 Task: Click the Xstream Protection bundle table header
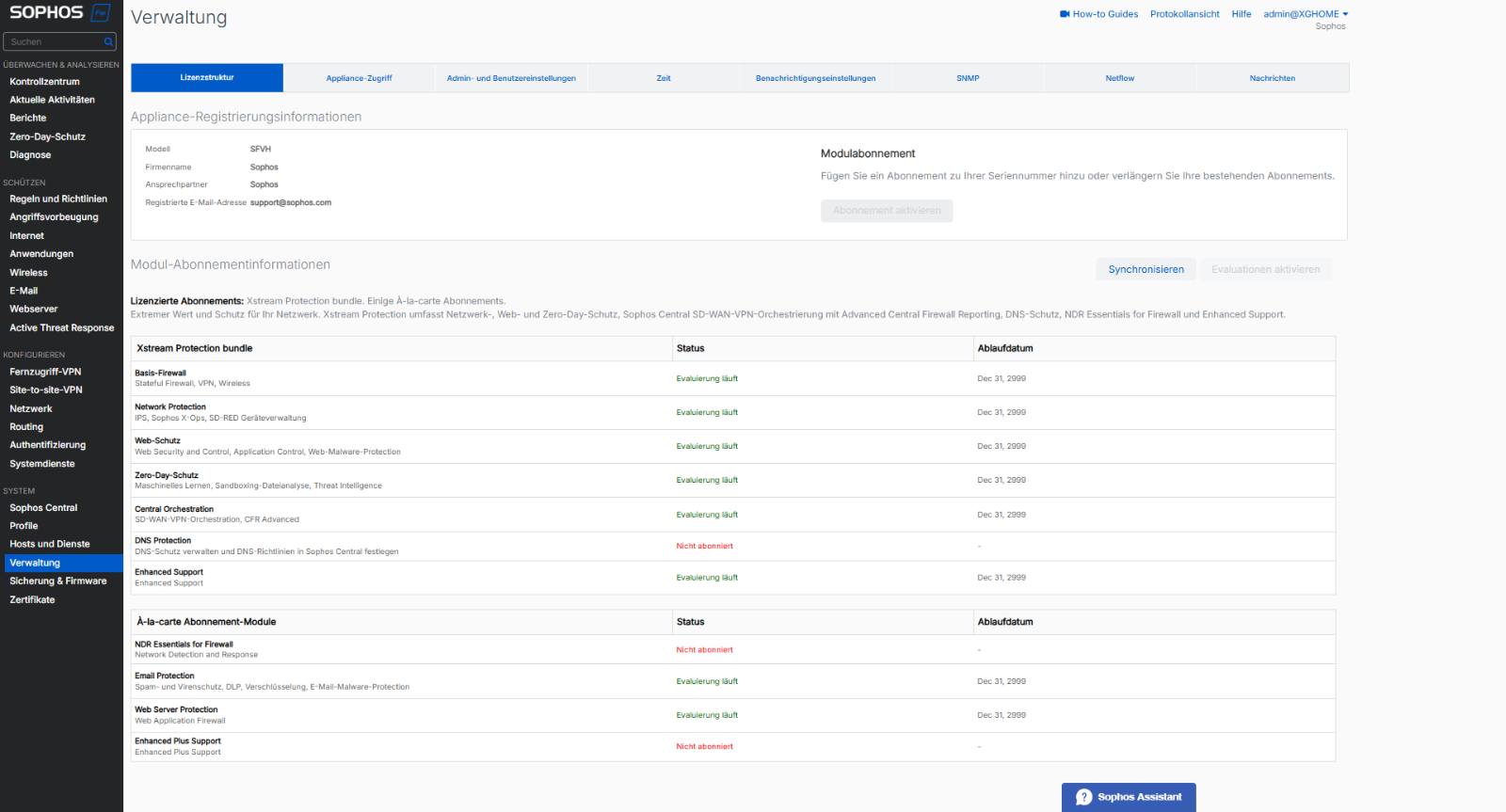tap(195, 348)
